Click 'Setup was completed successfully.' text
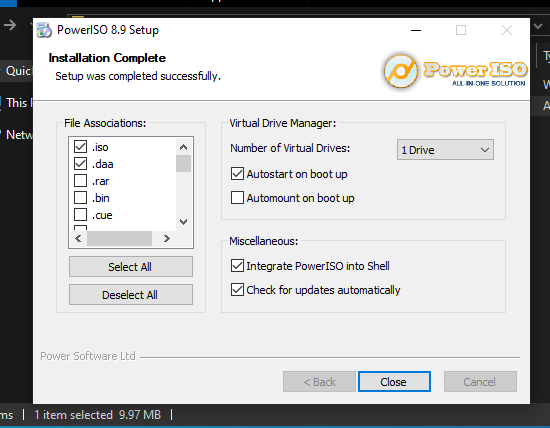 tap(138, 76)
